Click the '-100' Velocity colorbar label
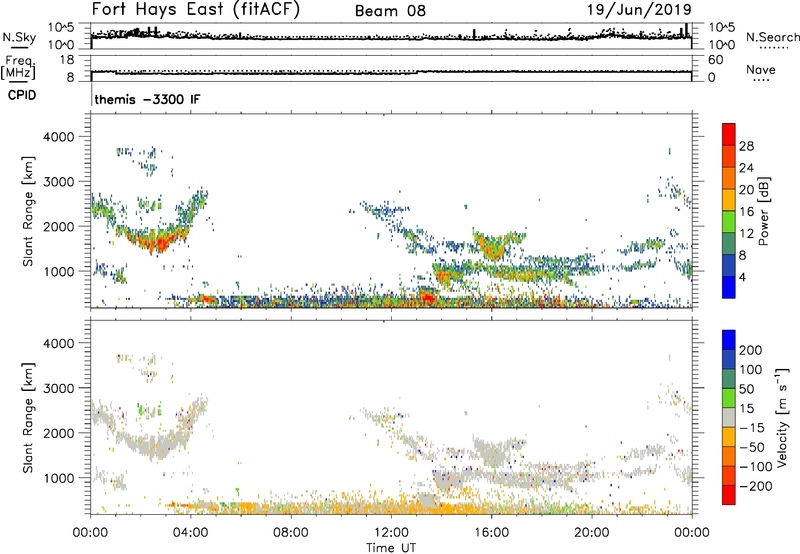The image size is (800, 554). coord(756,467)
